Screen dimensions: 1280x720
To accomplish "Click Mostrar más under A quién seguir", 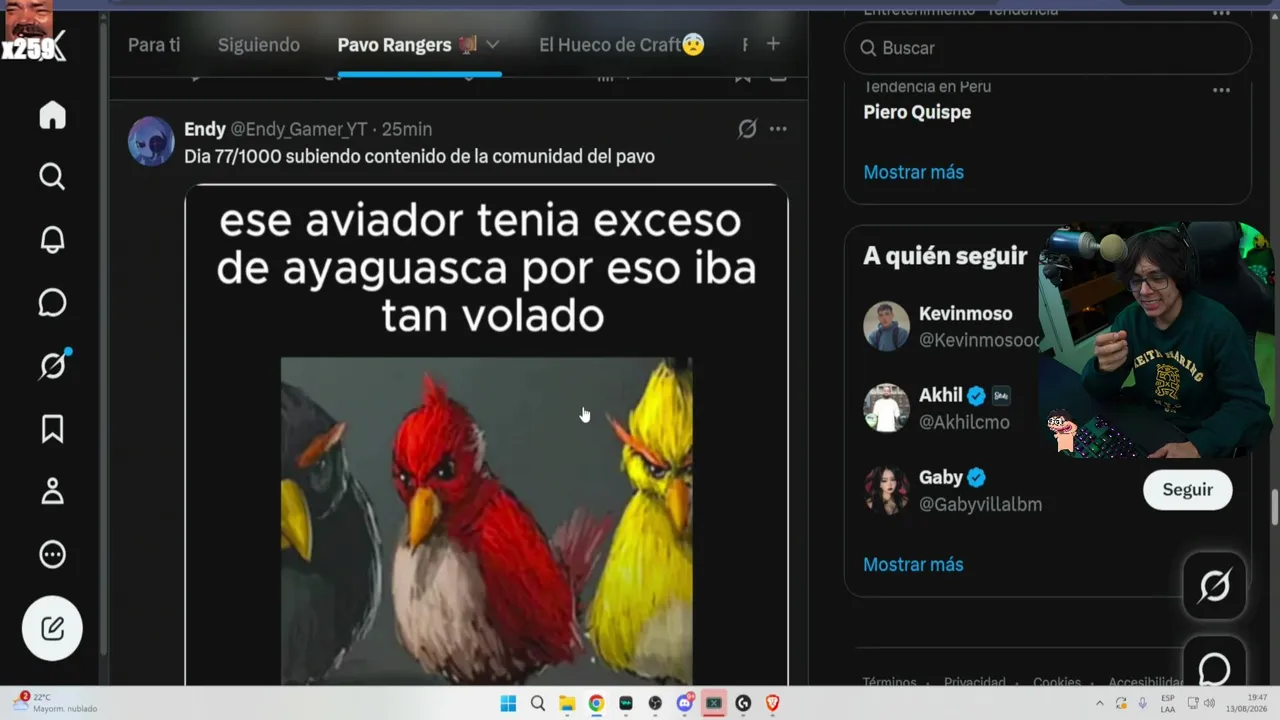I will [x=913, y=564].
